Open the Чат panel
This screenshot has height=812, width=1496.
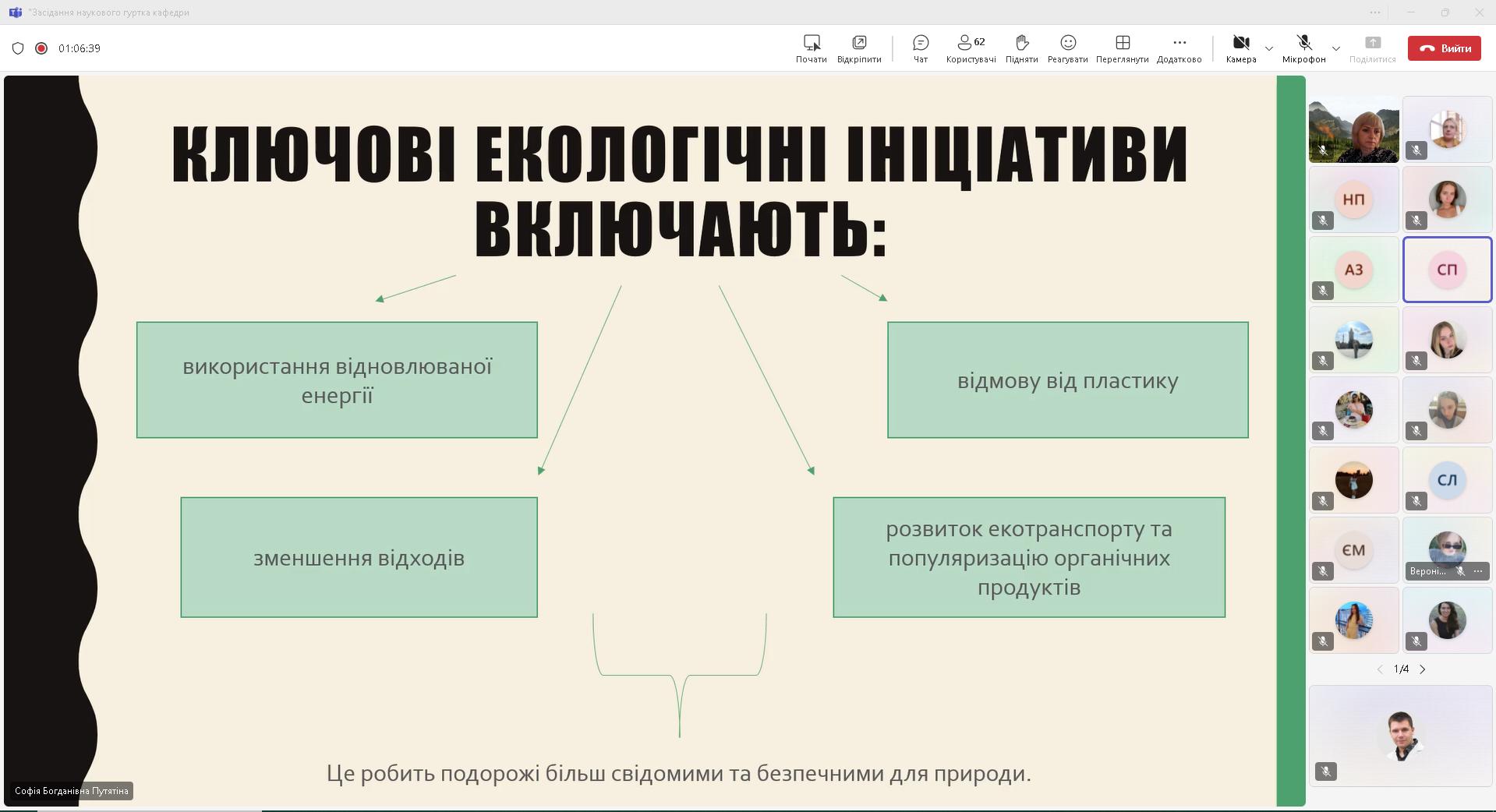(921, 48)
